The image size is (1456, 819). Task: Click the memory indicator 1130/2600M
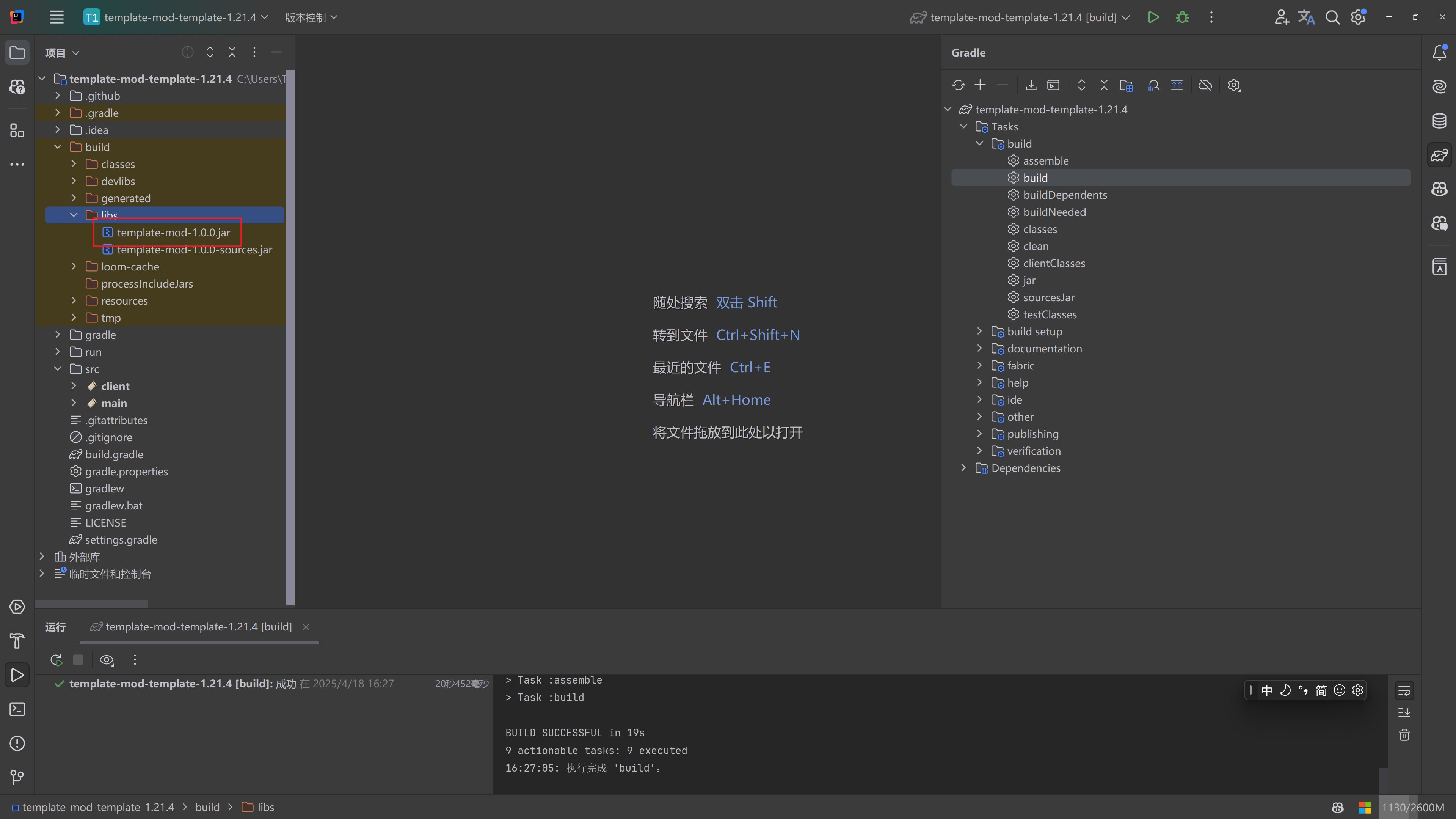point(1412,807)
